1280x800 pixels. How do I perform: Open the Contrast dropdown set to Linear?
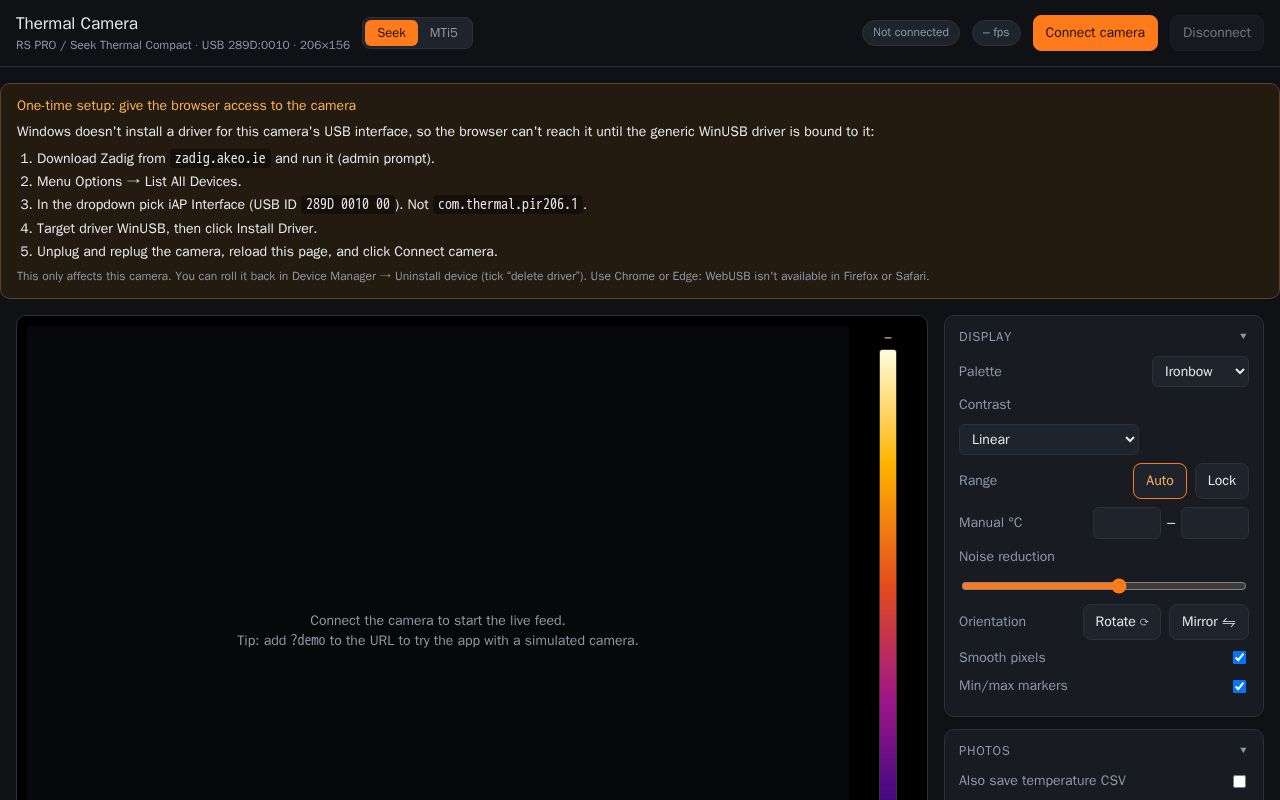click(1049, 439)
